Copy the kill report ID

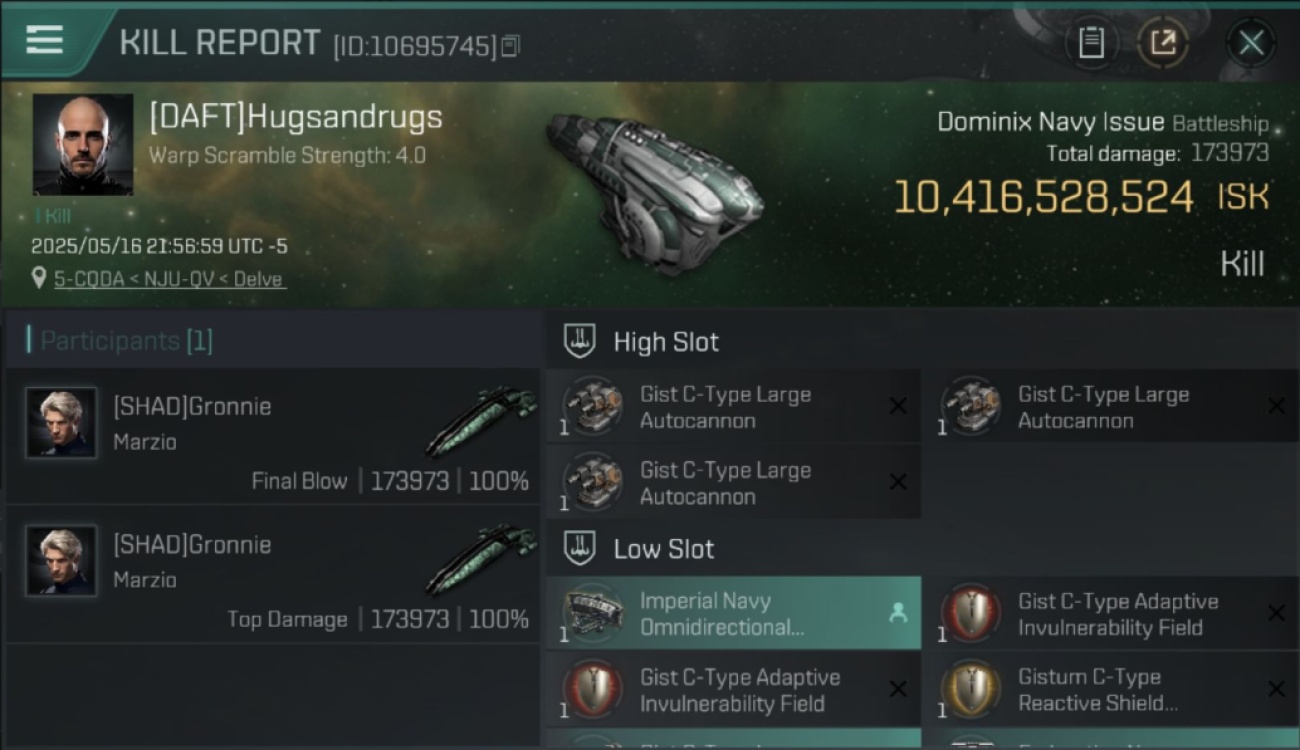(x=511, y=46)
